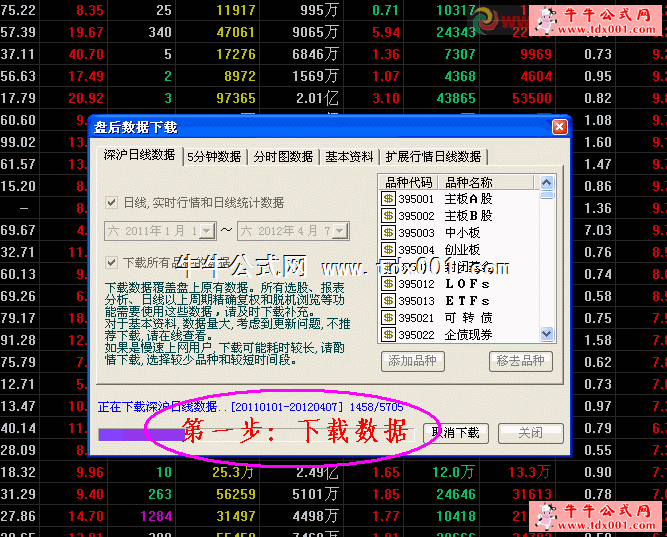Select the 395021 可转债 dollar icon
The image size is (667, 537).
click(x=388, y=318)
